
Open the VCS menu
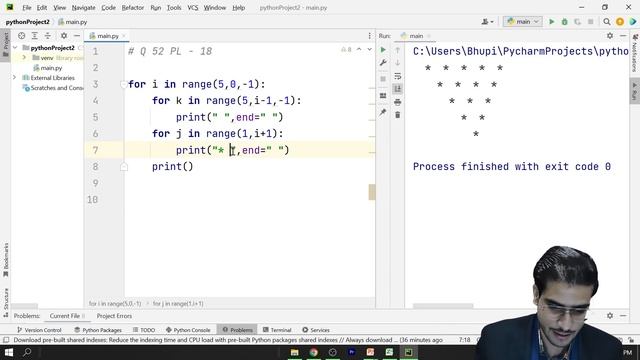(193, 8)
